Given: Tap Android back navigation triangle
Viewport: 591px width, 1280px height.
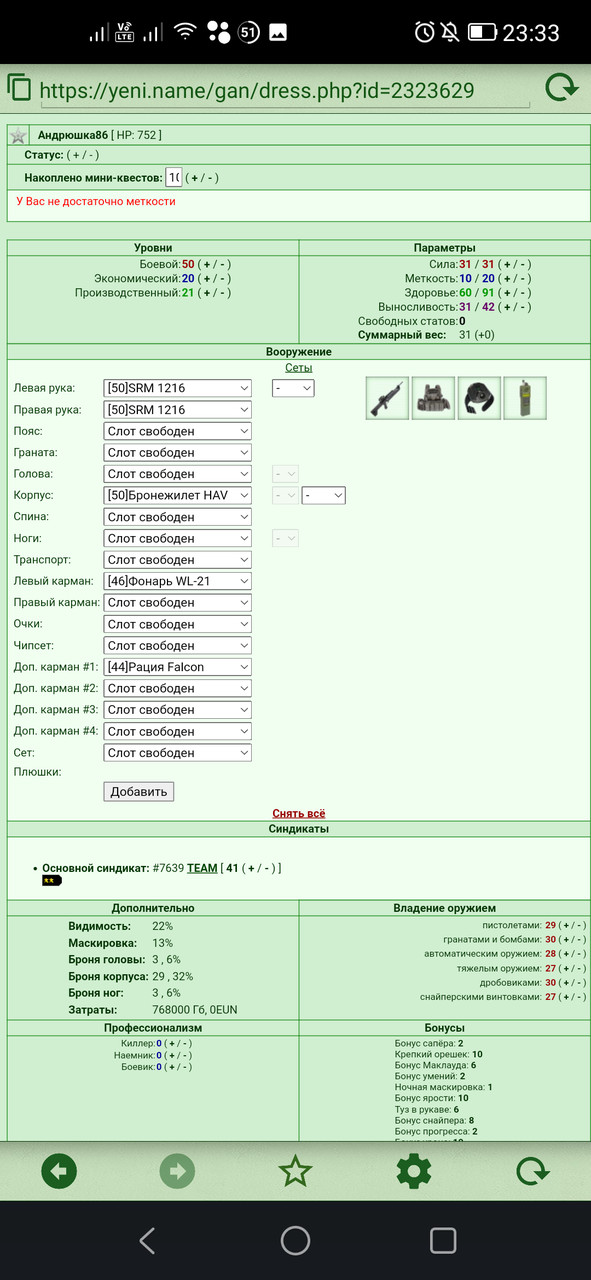Looking at the screenshot, I should [147, 1241].
